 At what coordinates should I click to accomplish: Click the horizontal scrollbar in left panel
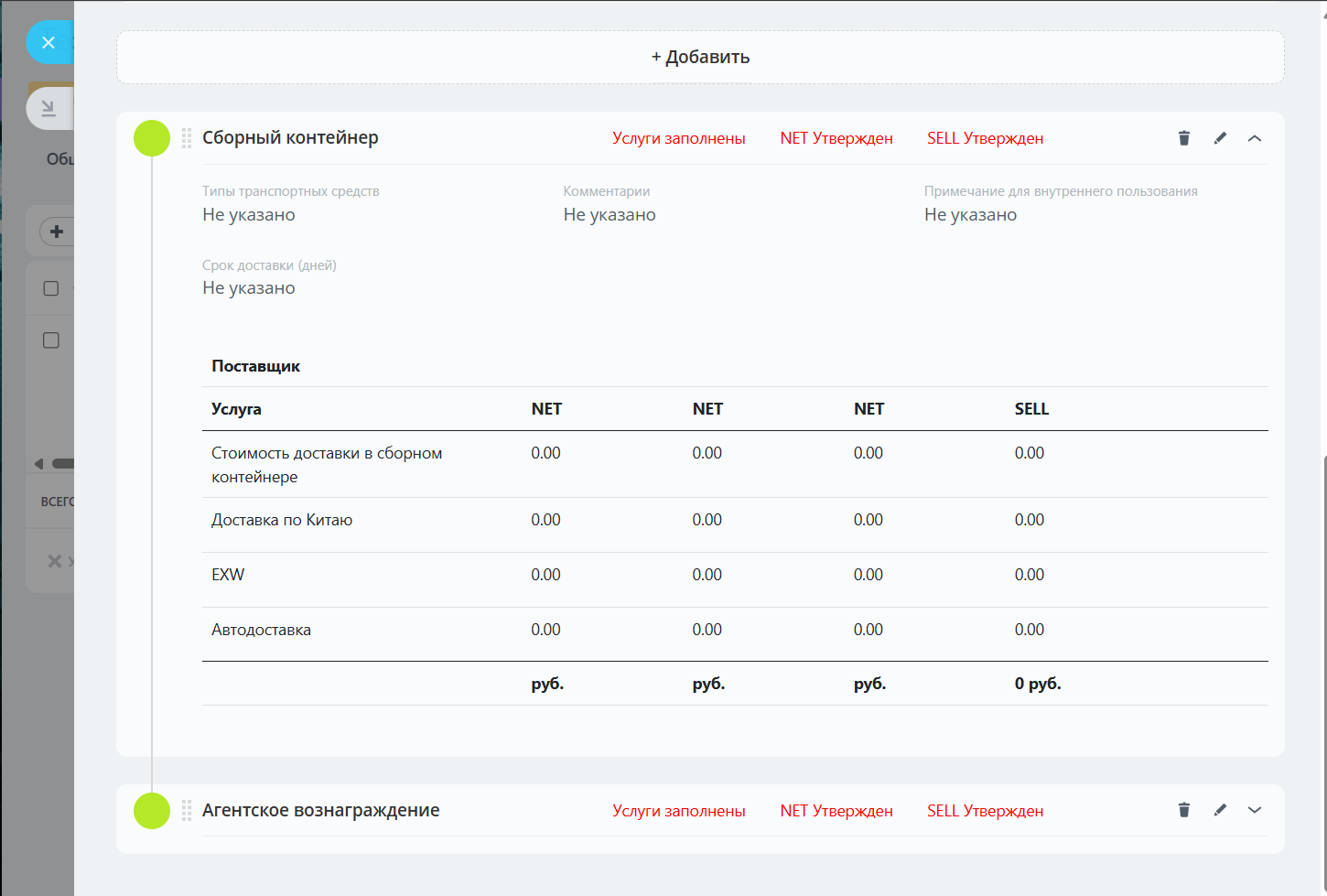62,464
